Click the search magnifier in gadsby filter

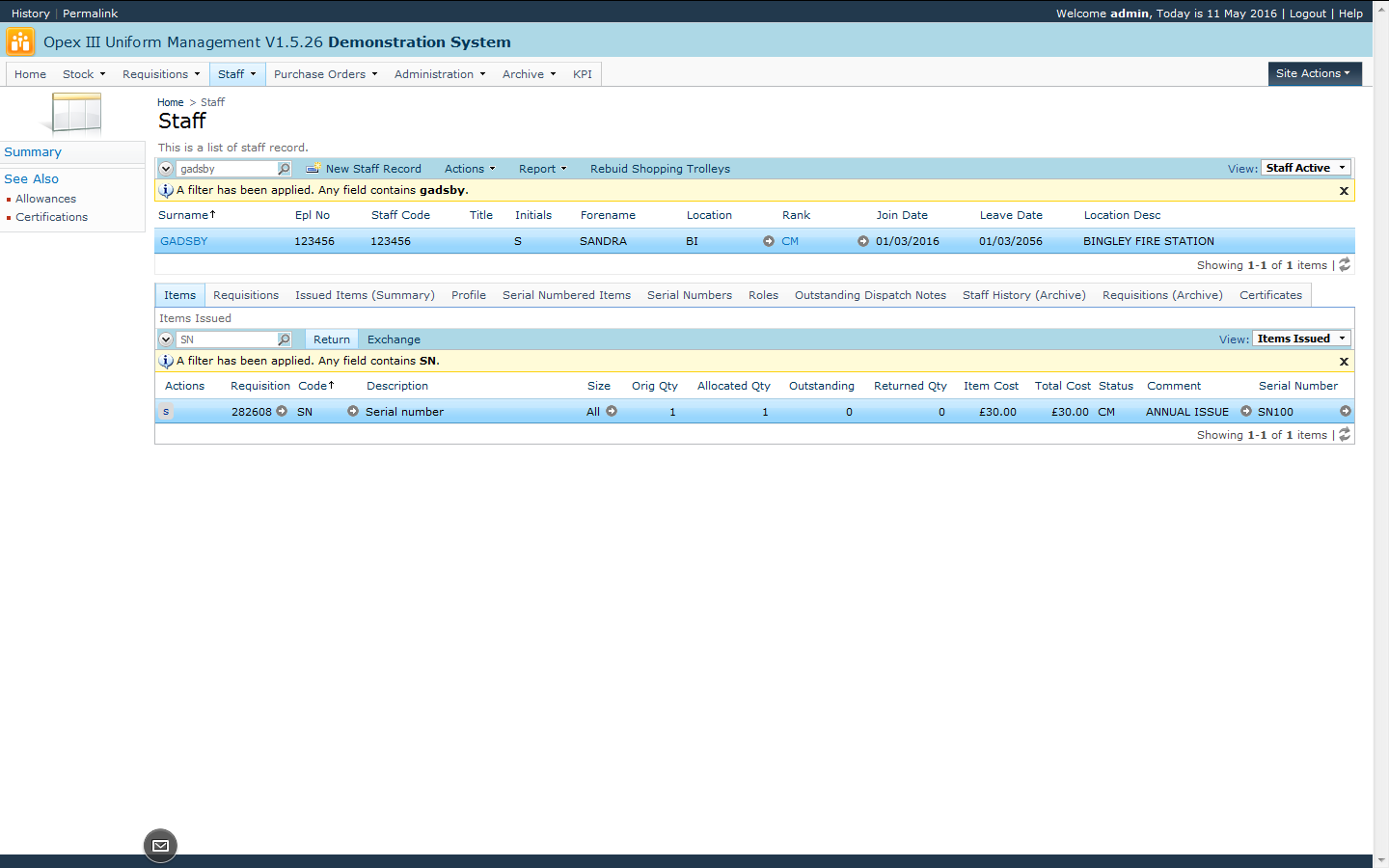pyautogui.click(x=284, y=169)
